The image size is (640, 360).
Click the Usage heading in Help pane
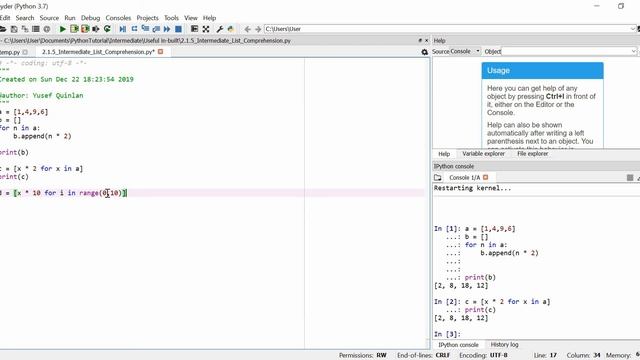(498, 71)
